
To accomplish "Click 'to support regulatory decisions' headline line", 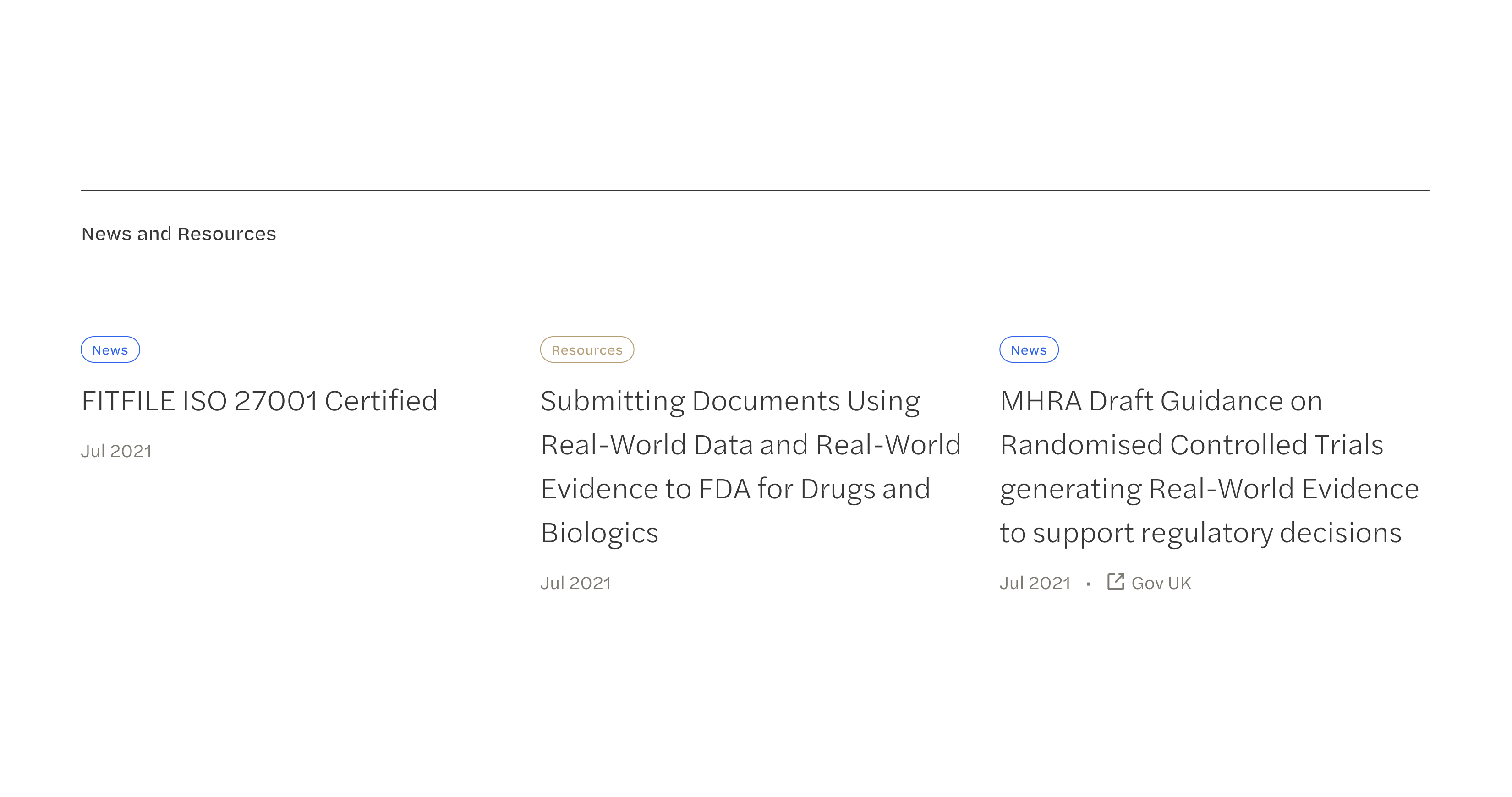I will 1201,533.
